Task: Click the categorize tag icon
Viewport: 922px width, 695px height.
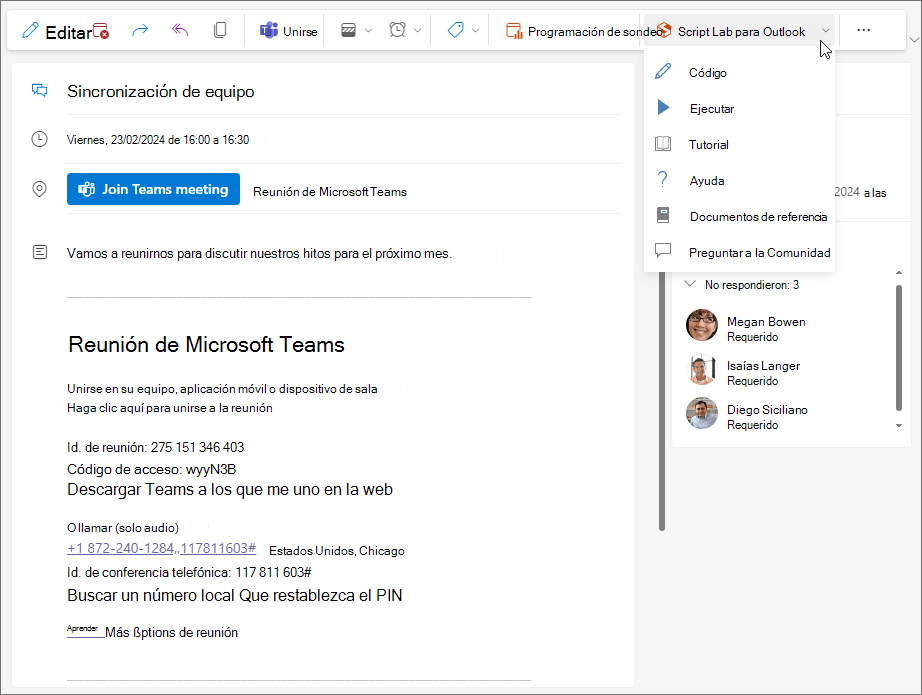Action: 456,30
